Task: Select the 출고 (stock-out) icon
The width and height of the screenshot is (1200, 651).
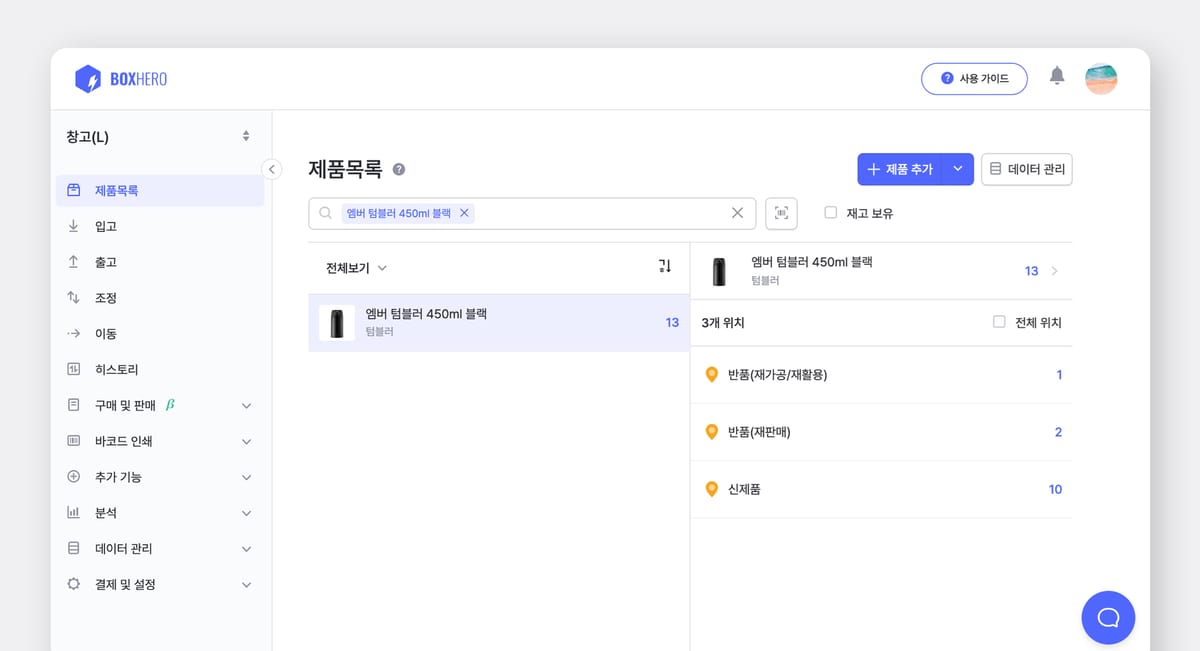Action: click(73, 261)
